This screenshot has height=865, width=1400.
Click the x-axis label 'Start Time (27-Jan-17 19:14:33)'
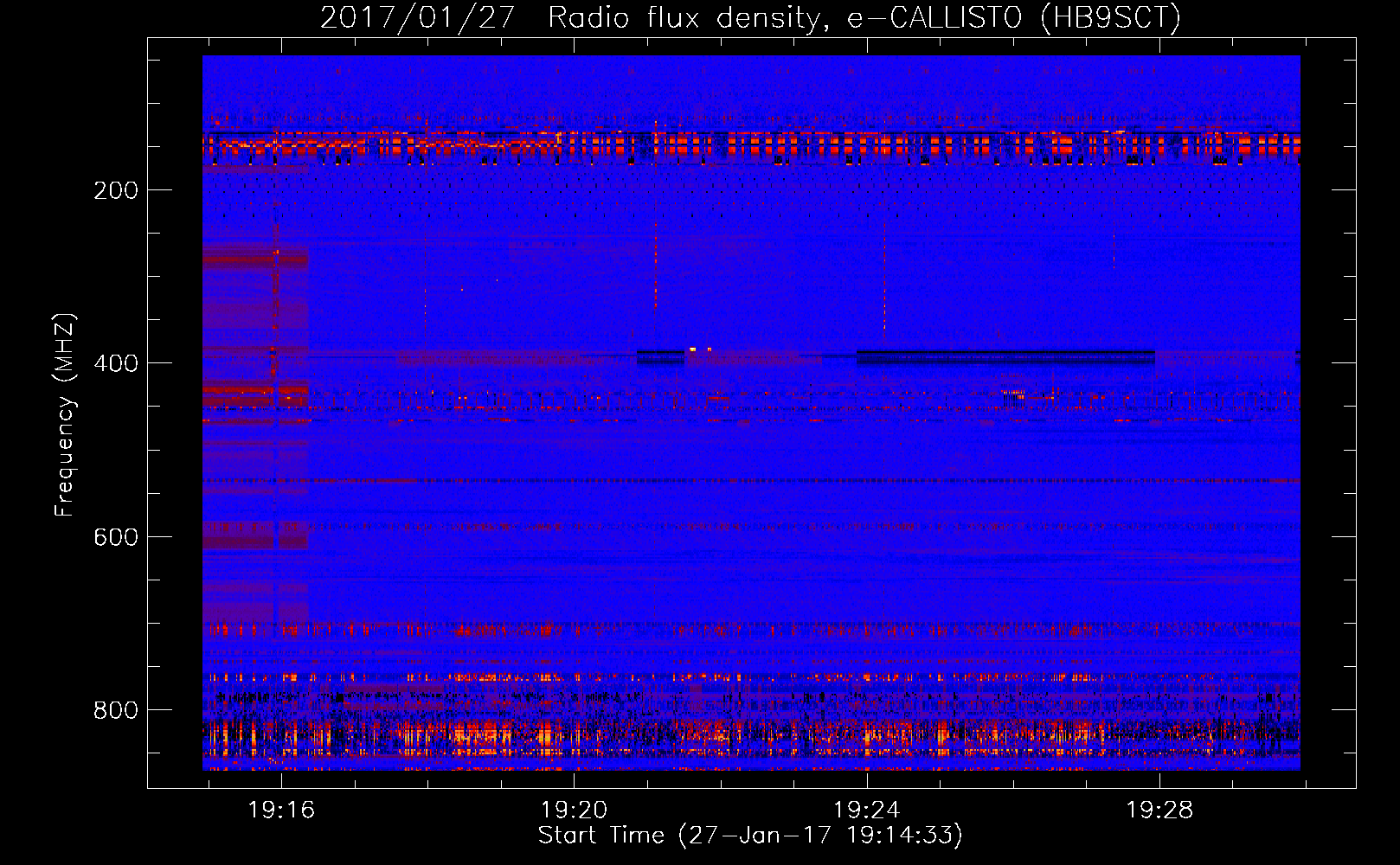[x=750, y=836]
